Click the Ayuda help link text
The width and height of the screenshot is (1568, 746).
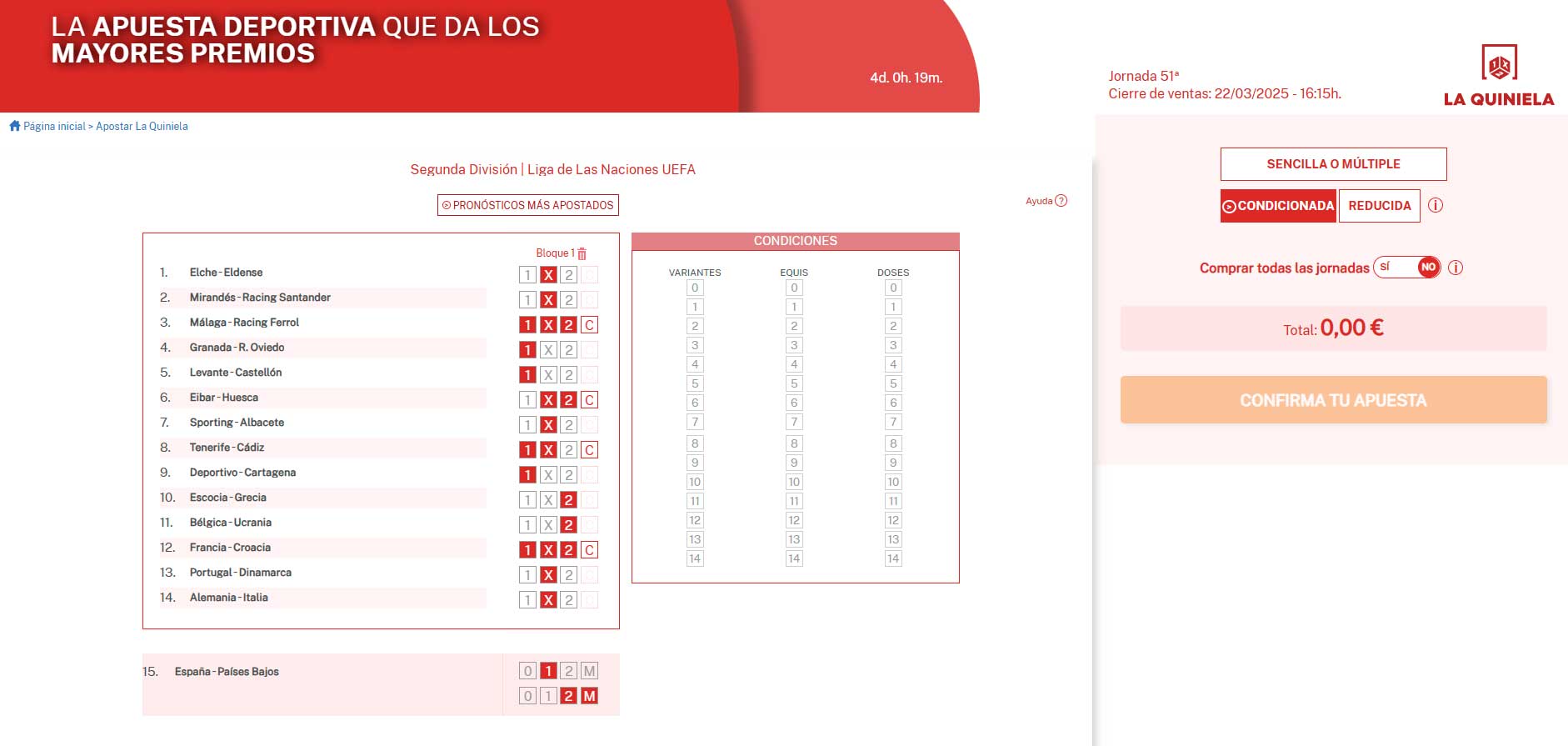coord(1039,201)
